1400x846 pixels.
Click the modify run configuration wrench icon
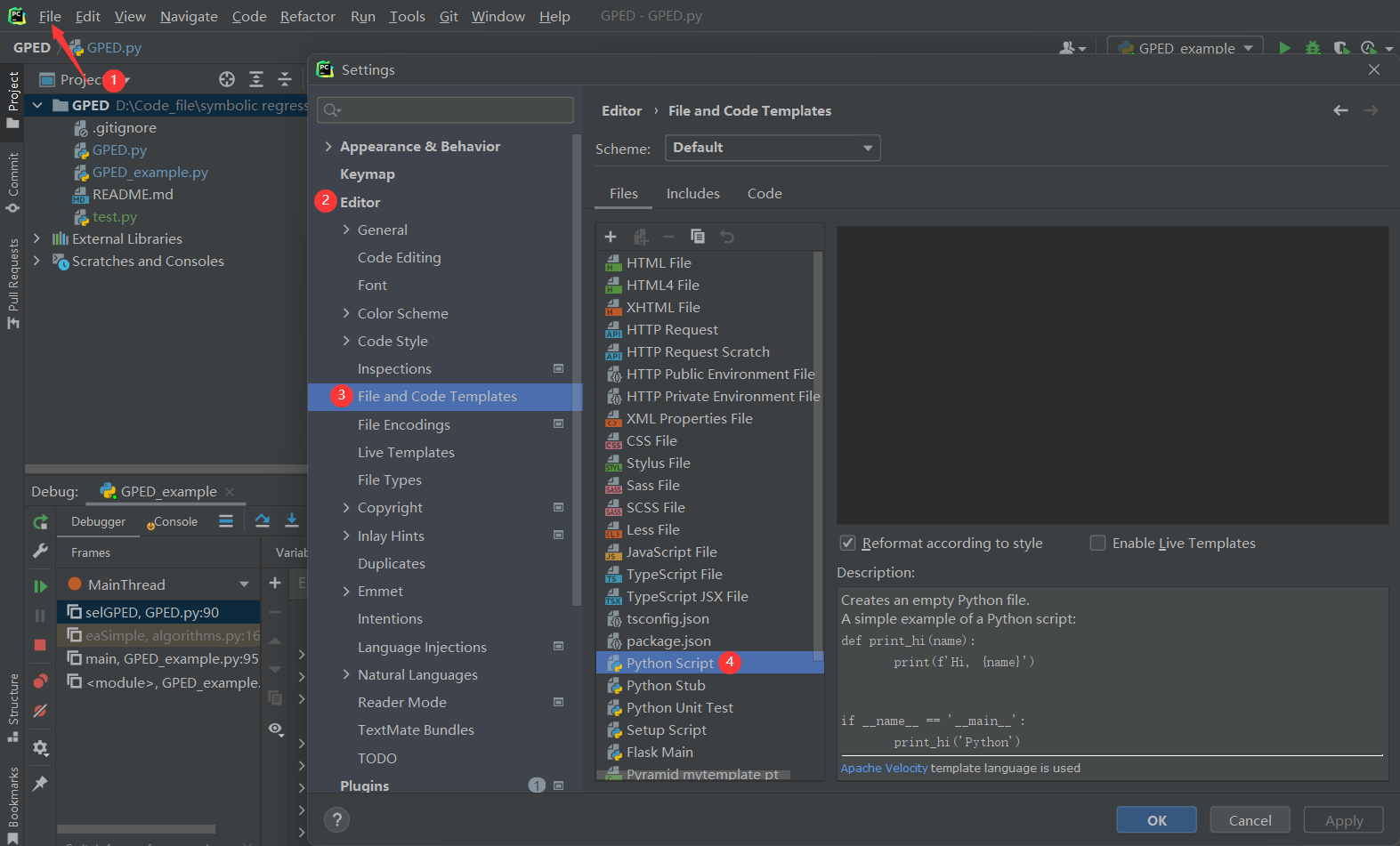point(40,551)
